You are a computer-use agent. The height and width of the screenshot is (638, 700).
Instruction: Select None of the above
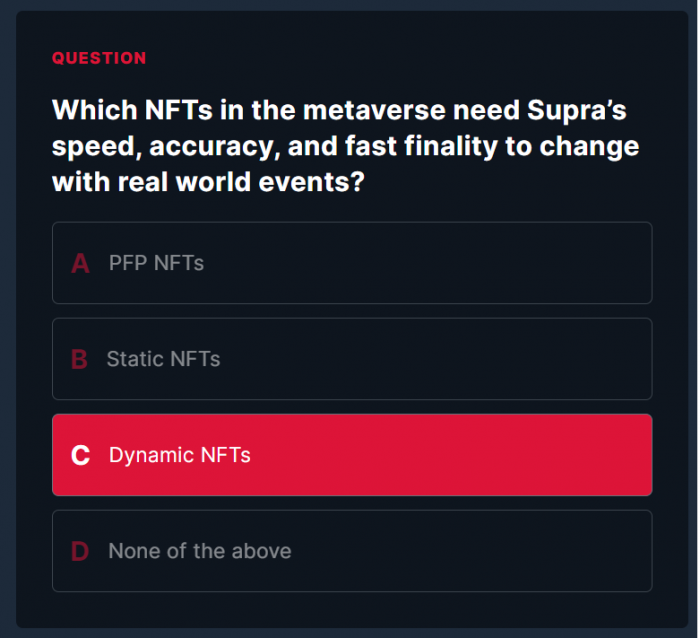[200, 551]
